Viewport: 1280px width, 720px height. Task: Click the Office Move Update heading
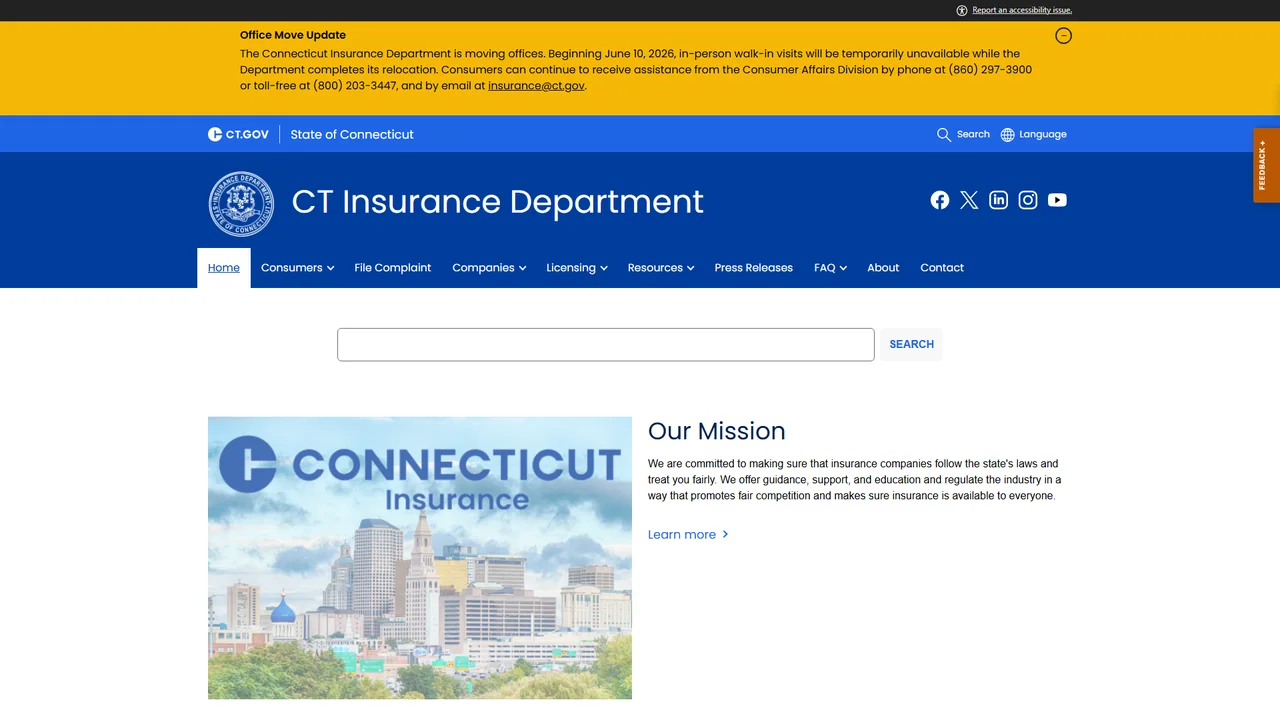(x=293, y=35)
